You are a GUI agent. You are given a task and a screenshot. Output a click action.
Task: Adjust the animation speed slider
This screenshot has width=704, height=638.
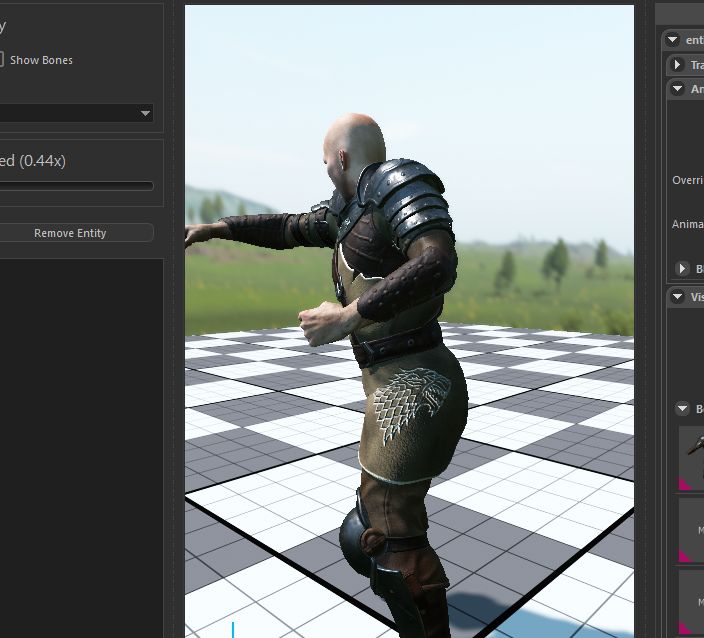(76, 186)
